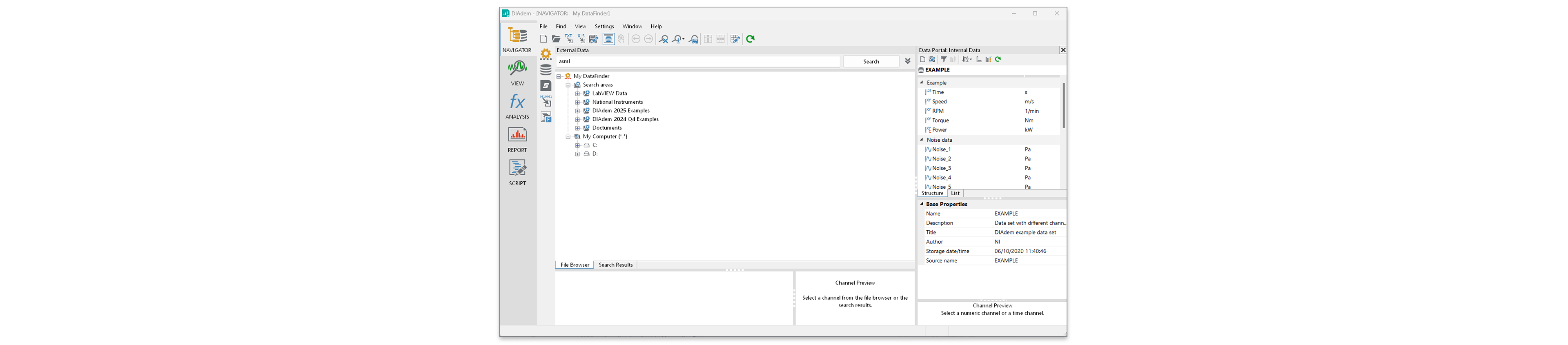Image resolution: width=1568 pixels, height=345 pixels.
Task: Click the S-shaped icon in side strip
Action: point(546,86)
